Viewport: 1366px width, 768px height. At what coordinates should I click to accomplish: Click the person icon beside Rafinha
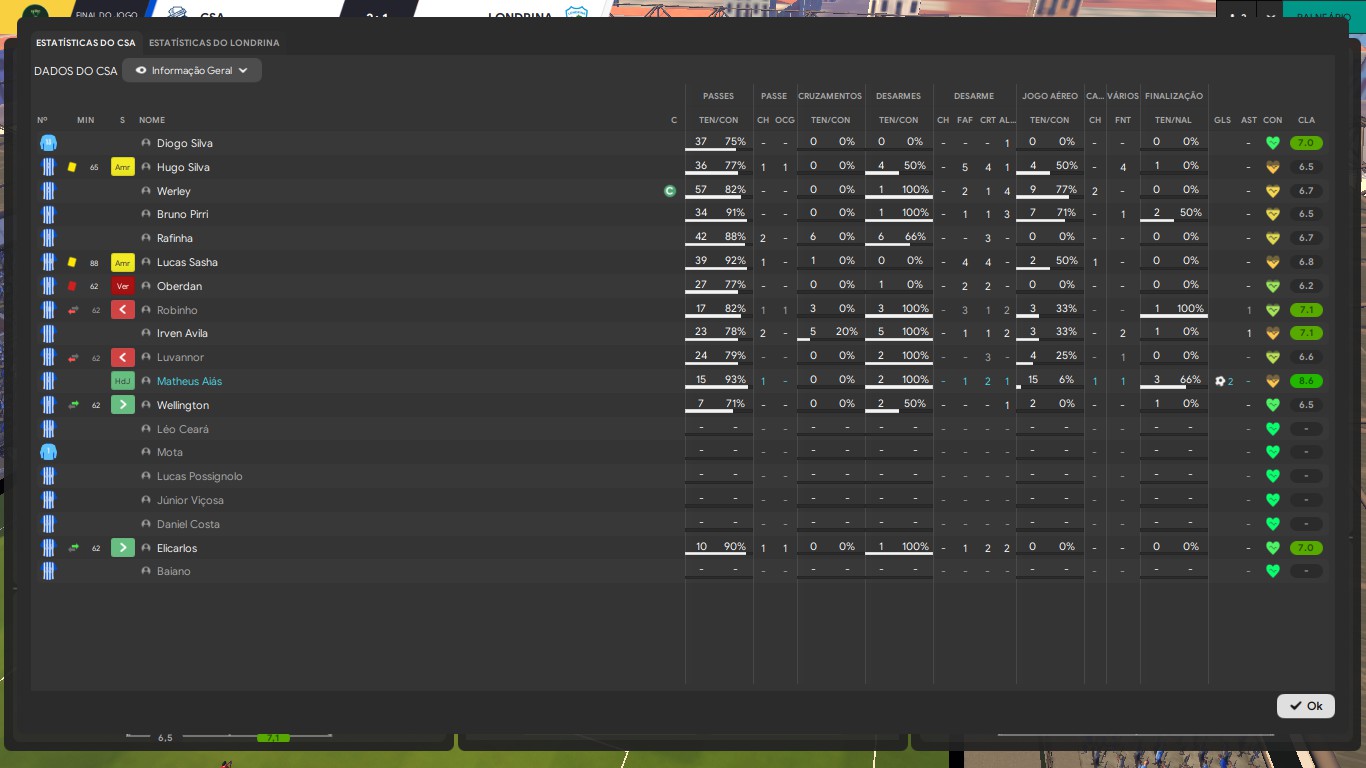point(146,238)
